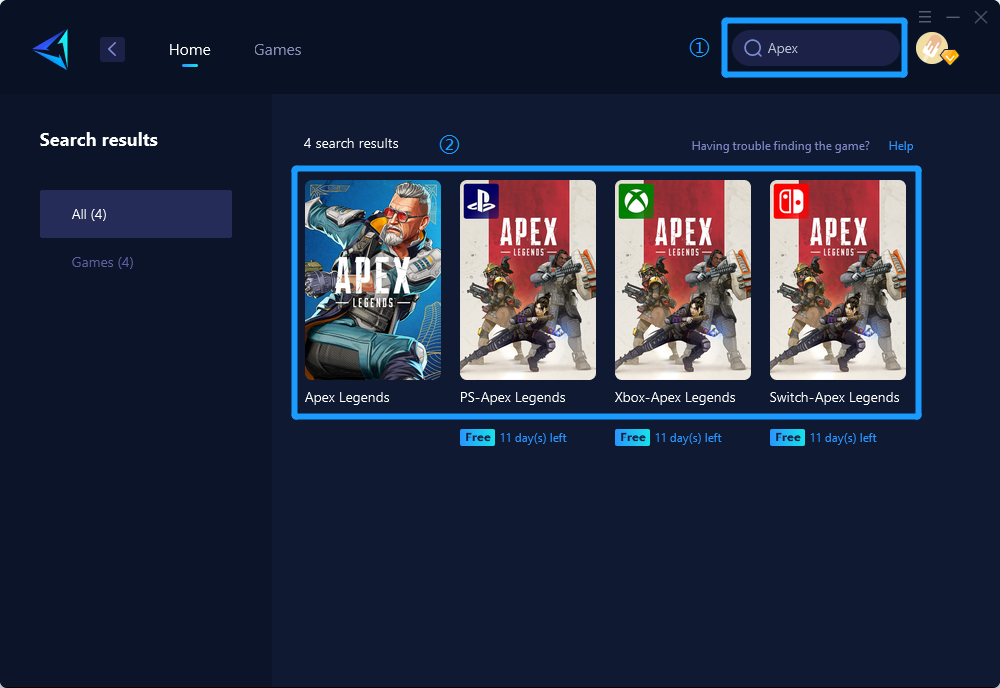Screen dimensions: 1000x688
Task: Go back using the left chevron button
Action: pyautogui.click(x=112, y=49)
